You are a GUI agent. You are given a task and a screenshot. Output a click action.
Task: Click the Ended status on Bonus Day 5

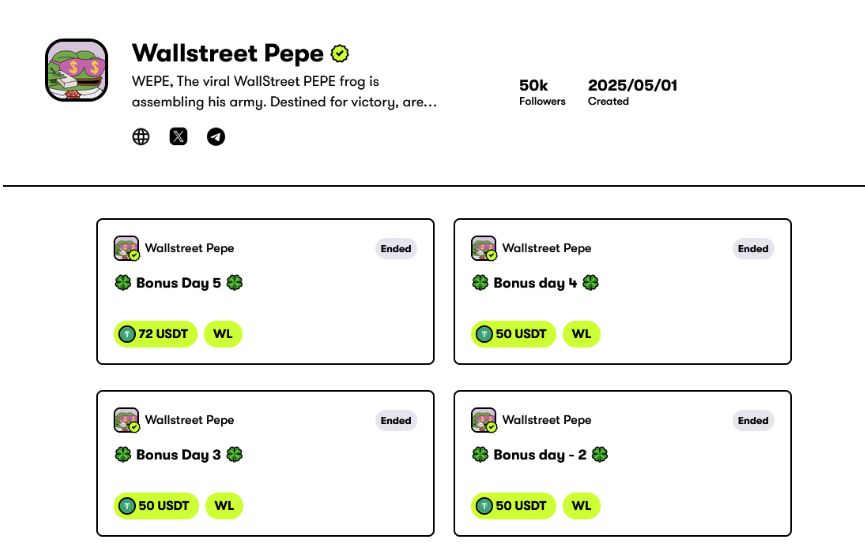[396, 249]
